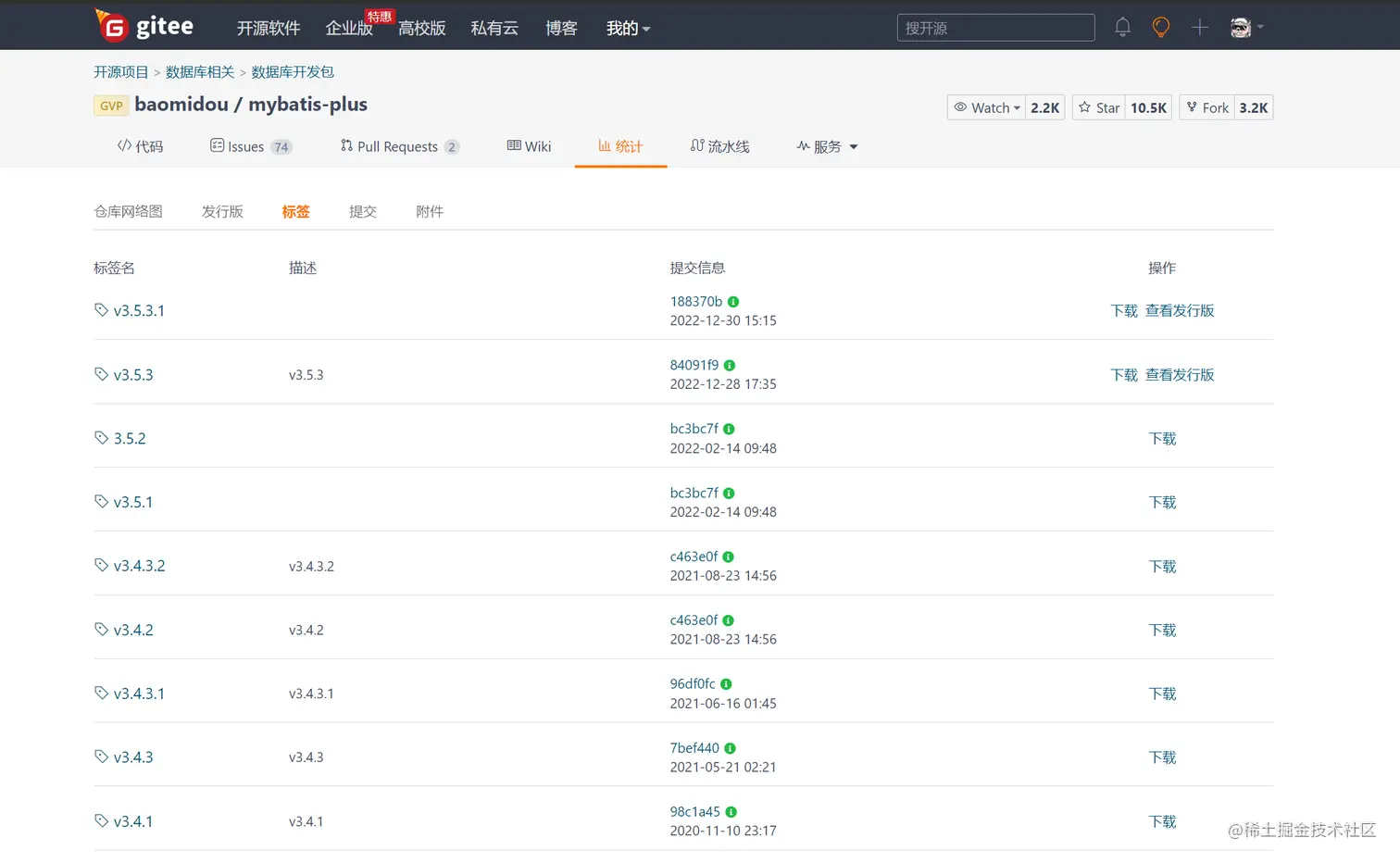Click 查看发行版 for the v3.5.3 row
This screenshot has width=1400, height=863.
pos(1180,375)
